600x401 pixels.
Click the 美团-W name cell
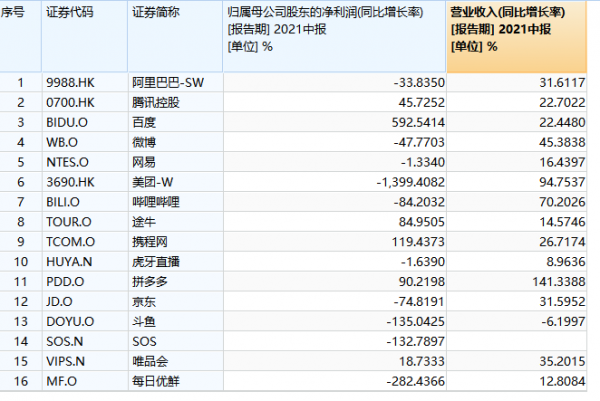176,182
